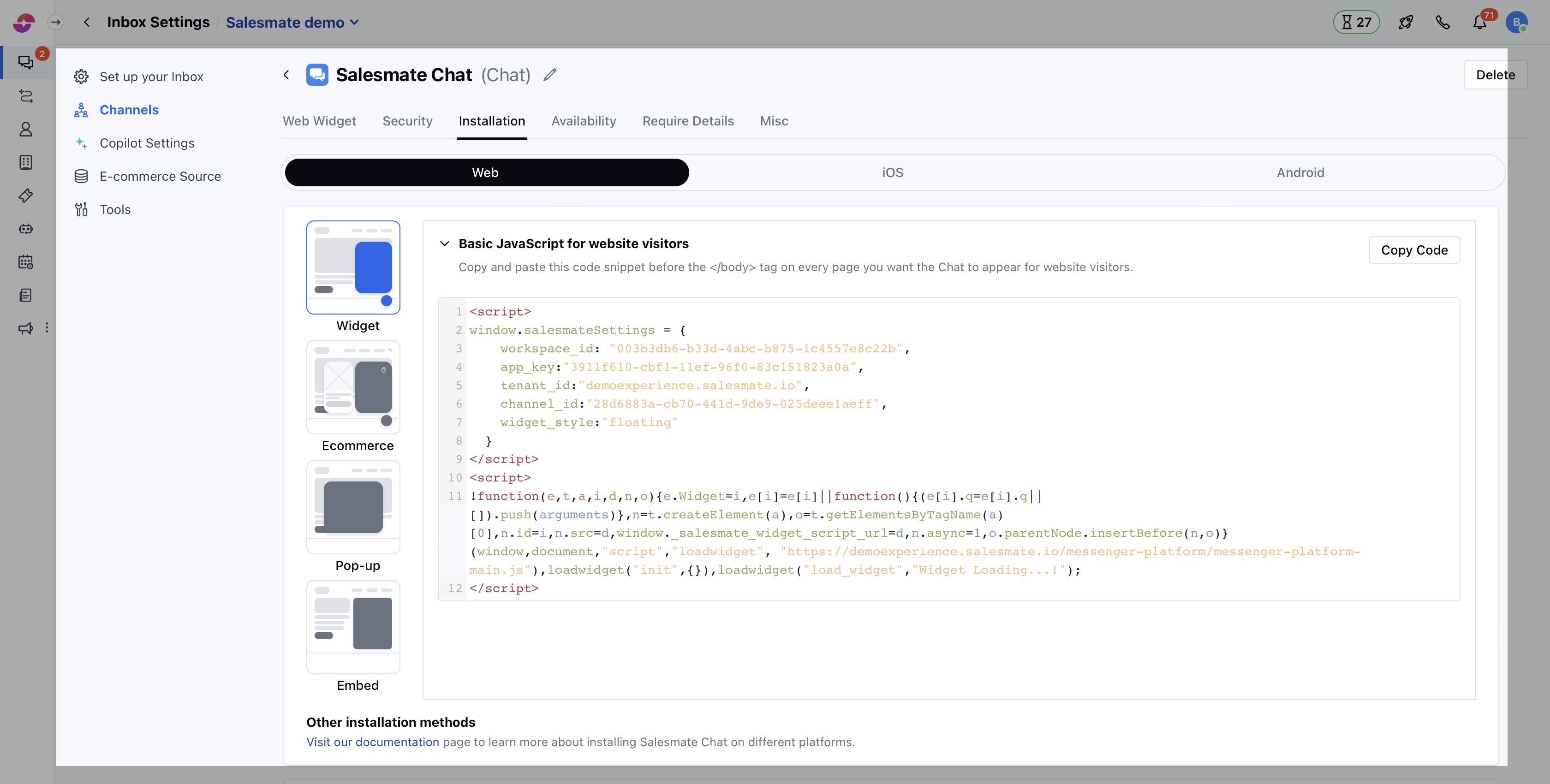Switch the platform to Android
The height and width of the screenshot is (784, 1550).
tap(1300, 172)
